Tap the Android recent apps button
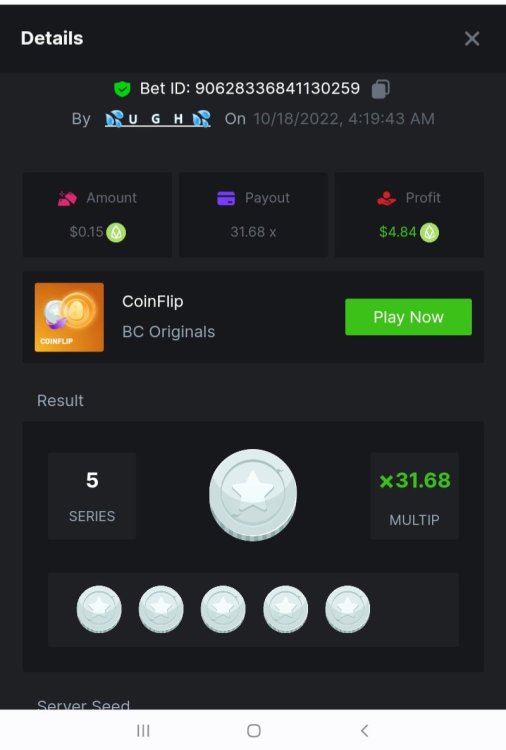The width and height of the screenshot is (506, 750). (143, 730)
